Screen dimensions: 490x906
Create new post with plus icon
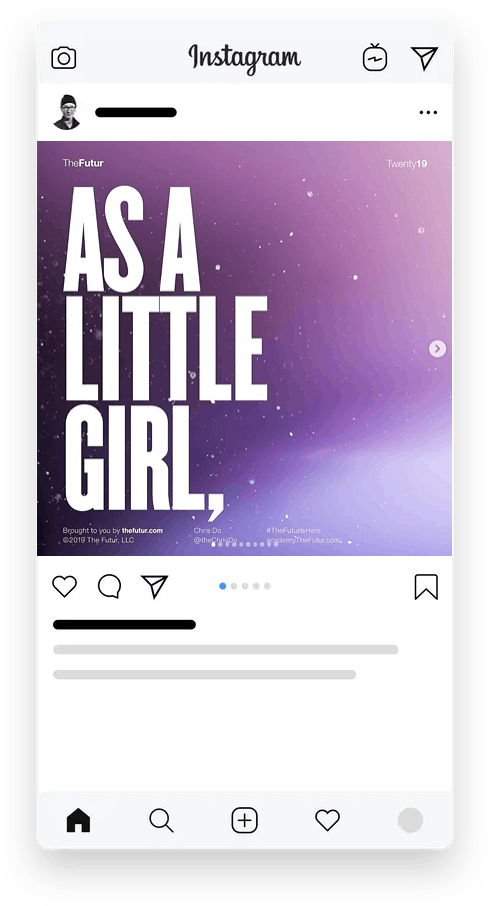tap(244, 820)
